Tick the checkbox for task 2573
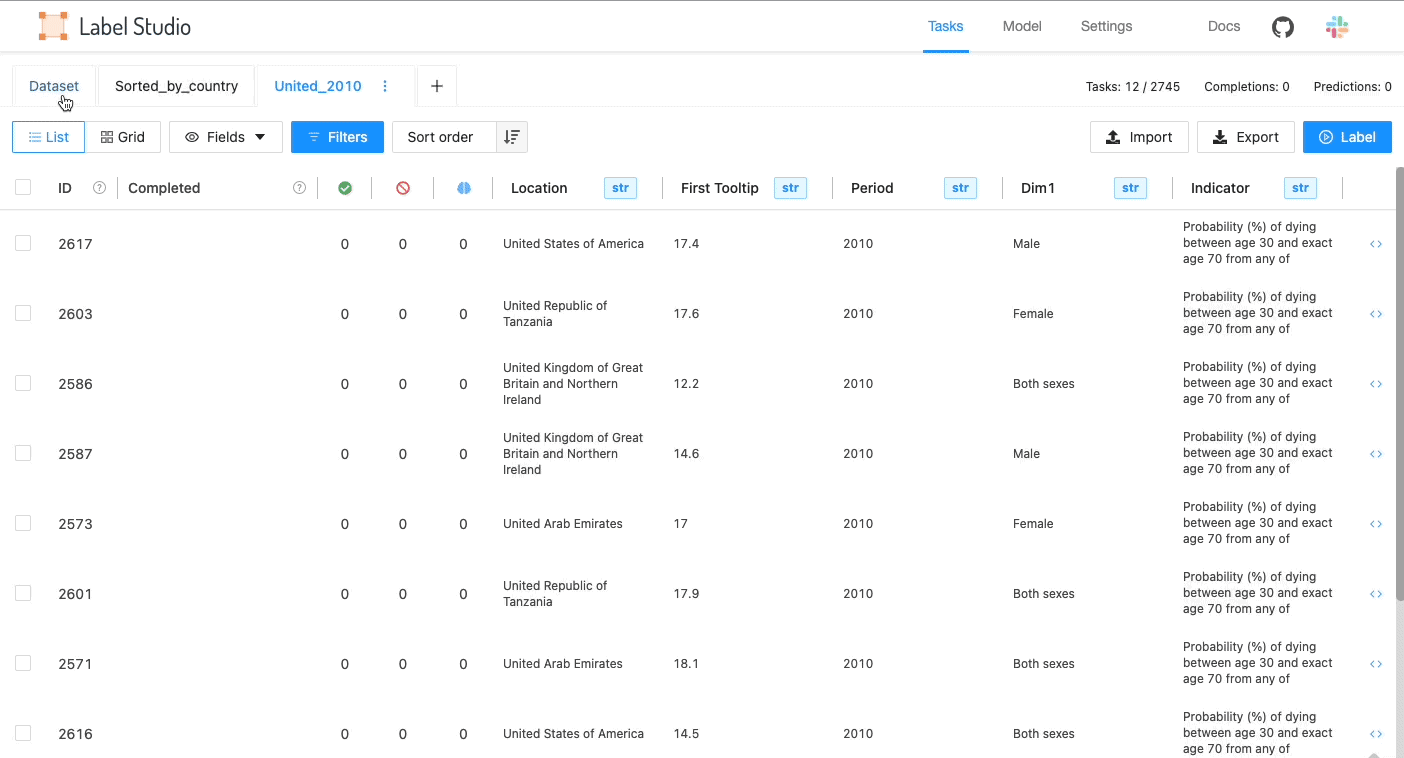 [x=23, y=523]
